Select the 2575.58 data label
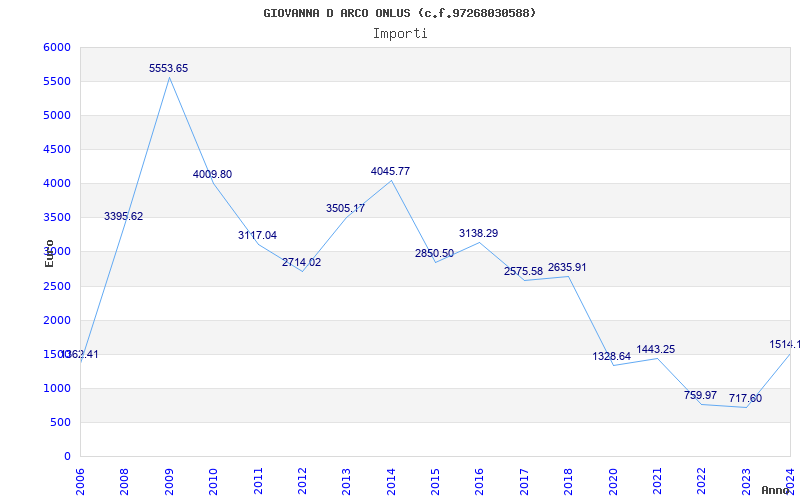Screen dimensions: 800x500 coord(523,271)
